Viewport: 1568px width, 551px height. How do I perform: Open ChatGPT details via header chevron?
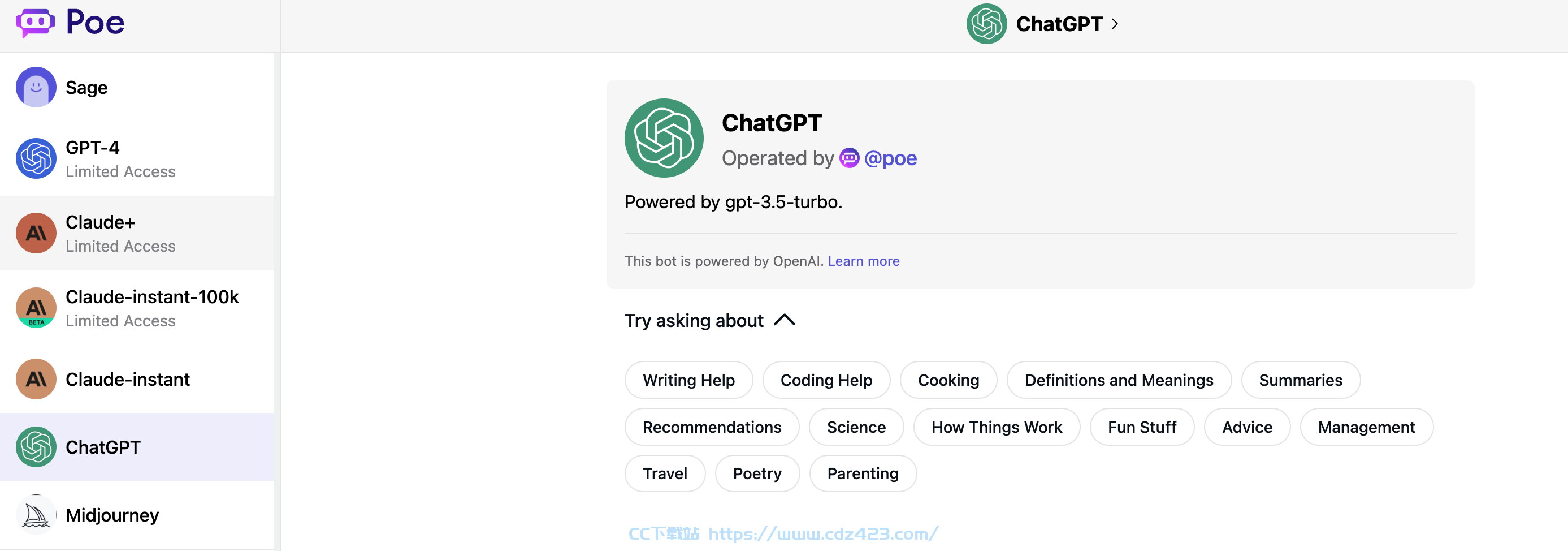click(1115, 24)
